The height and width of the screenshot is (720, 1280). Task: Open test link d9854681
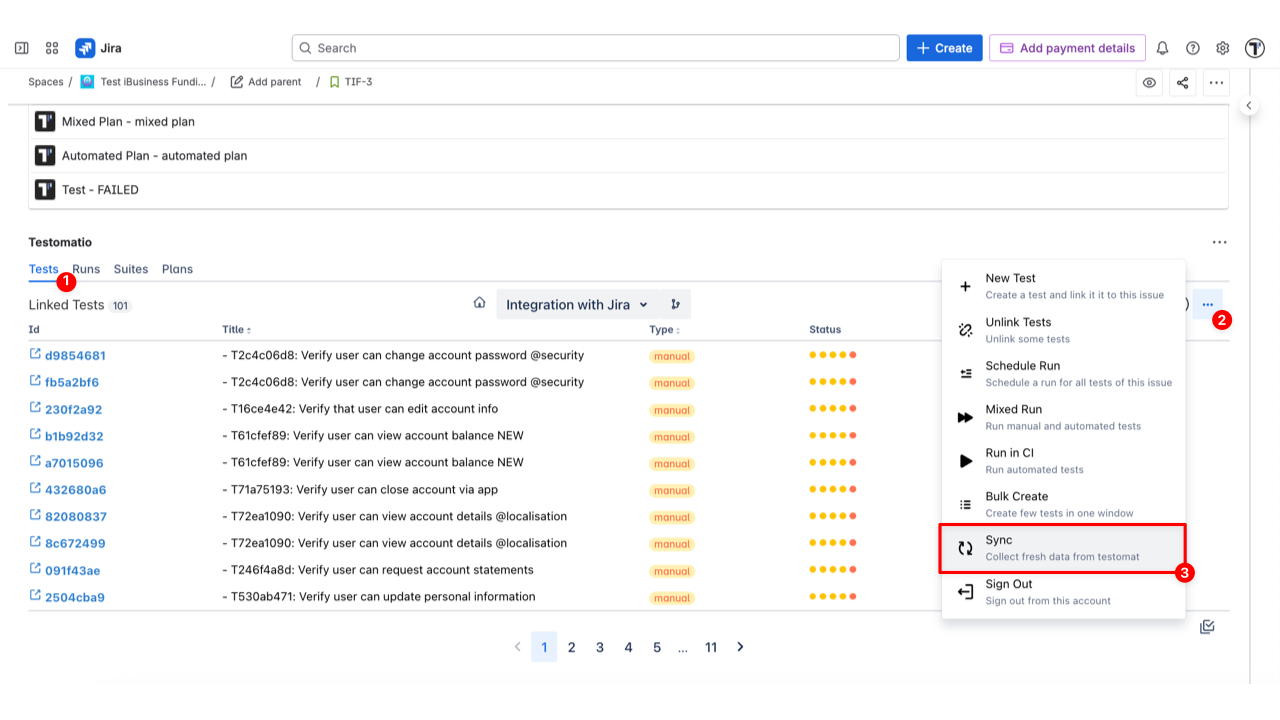tap(75, 356)
